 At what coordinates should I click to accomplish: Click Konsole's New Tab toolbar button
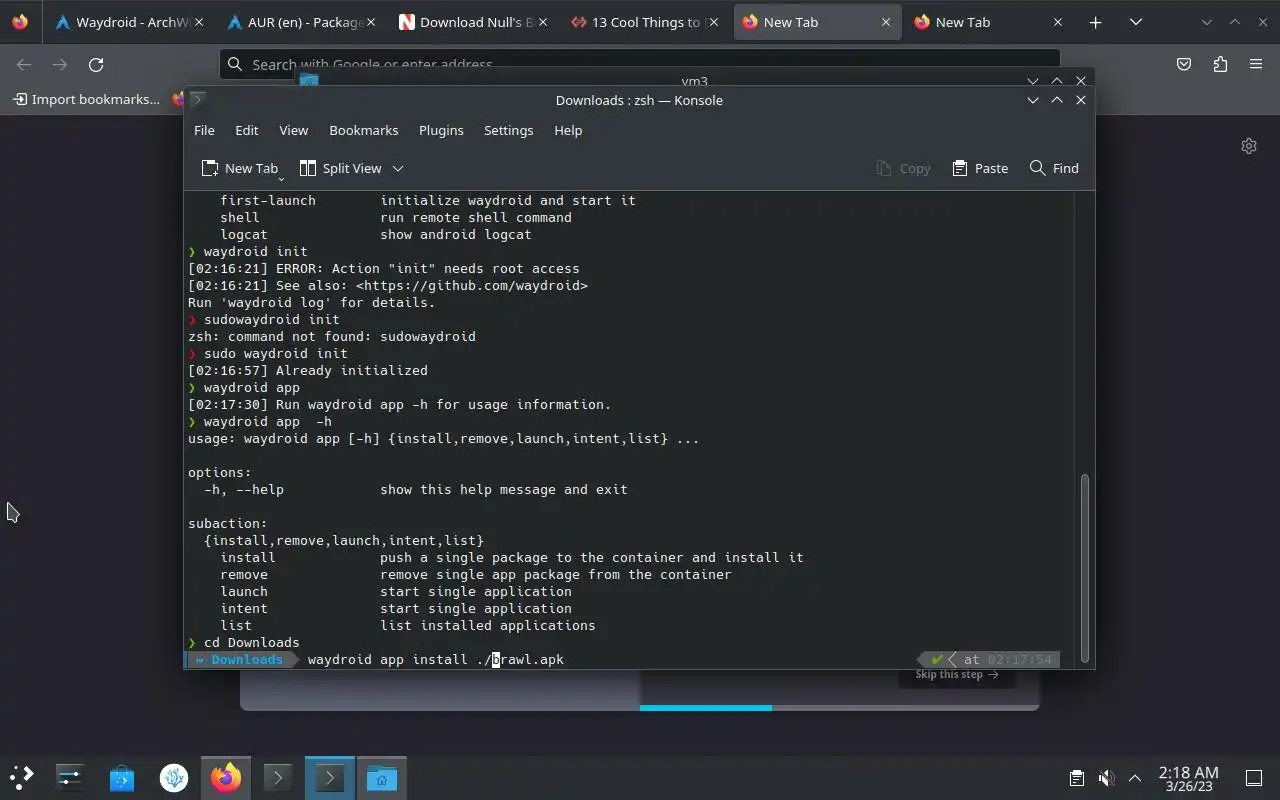tap(239, 168)
